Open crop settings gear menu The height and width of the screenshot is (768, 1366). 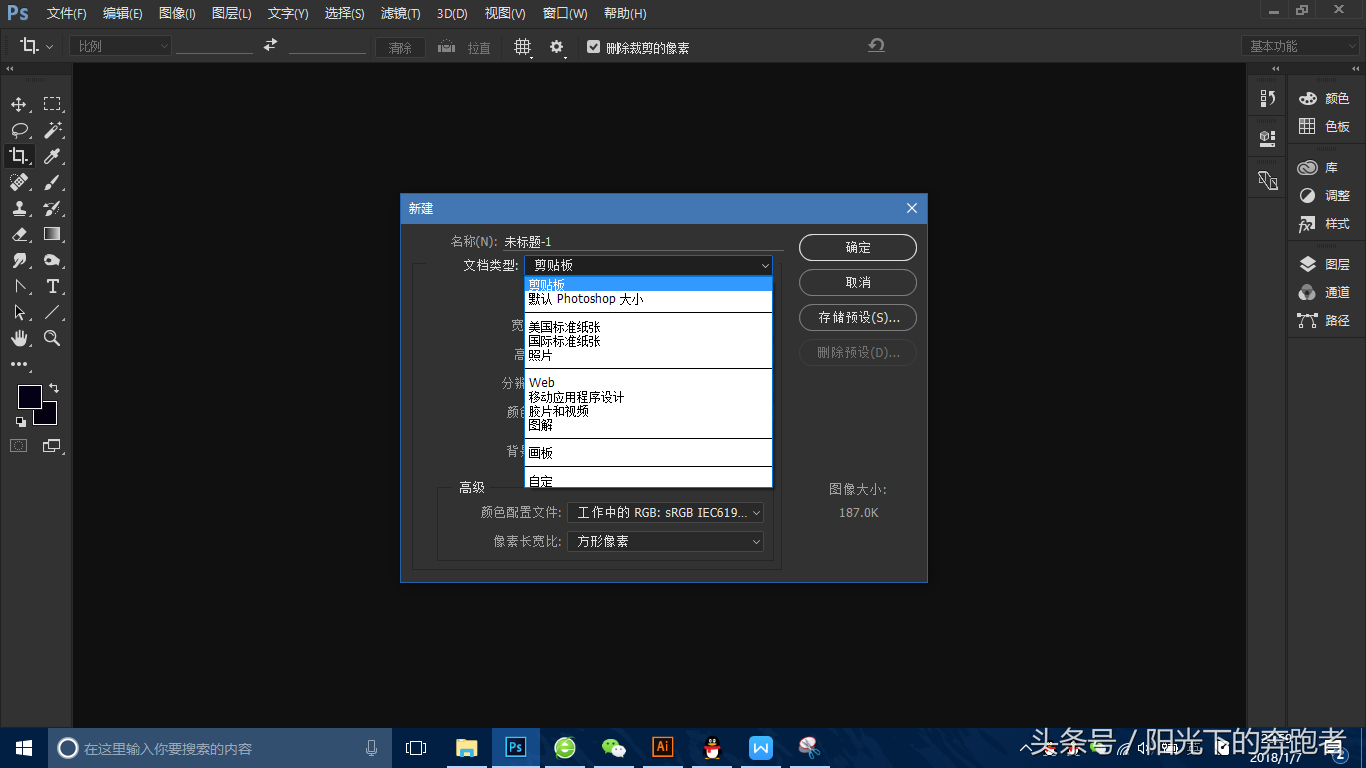tap(557, 47)
